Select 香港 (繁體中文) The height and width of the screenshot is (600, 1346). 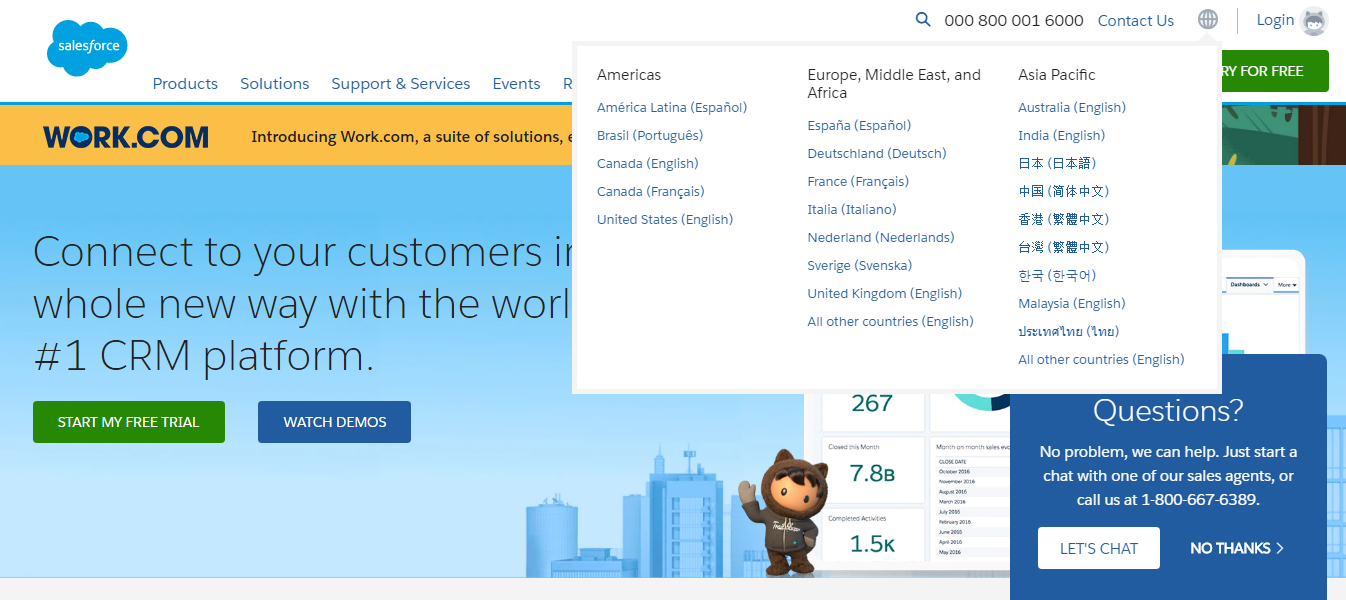[1064, 219]
